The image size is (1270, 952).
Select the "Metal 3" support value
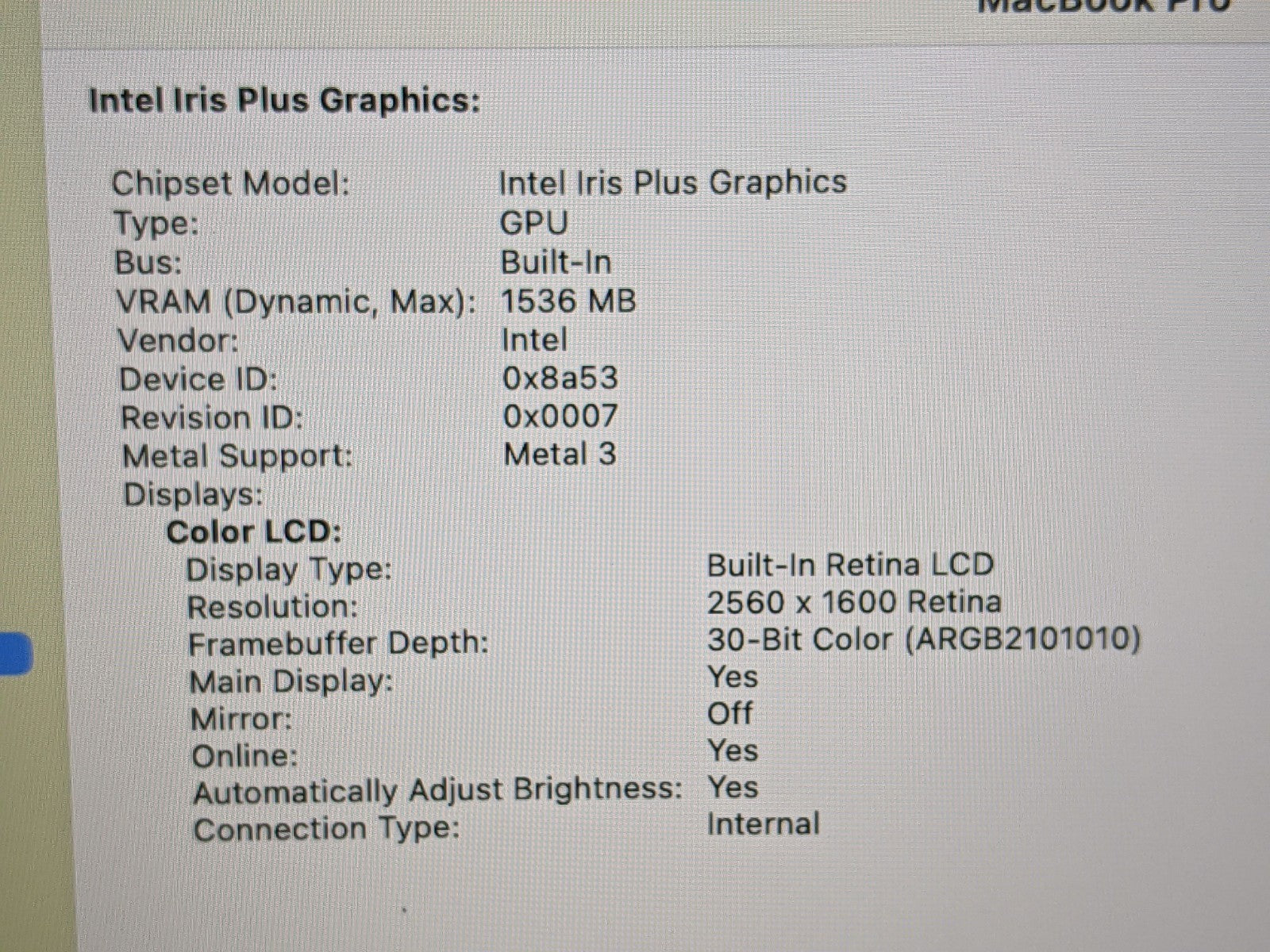(560, 455)
